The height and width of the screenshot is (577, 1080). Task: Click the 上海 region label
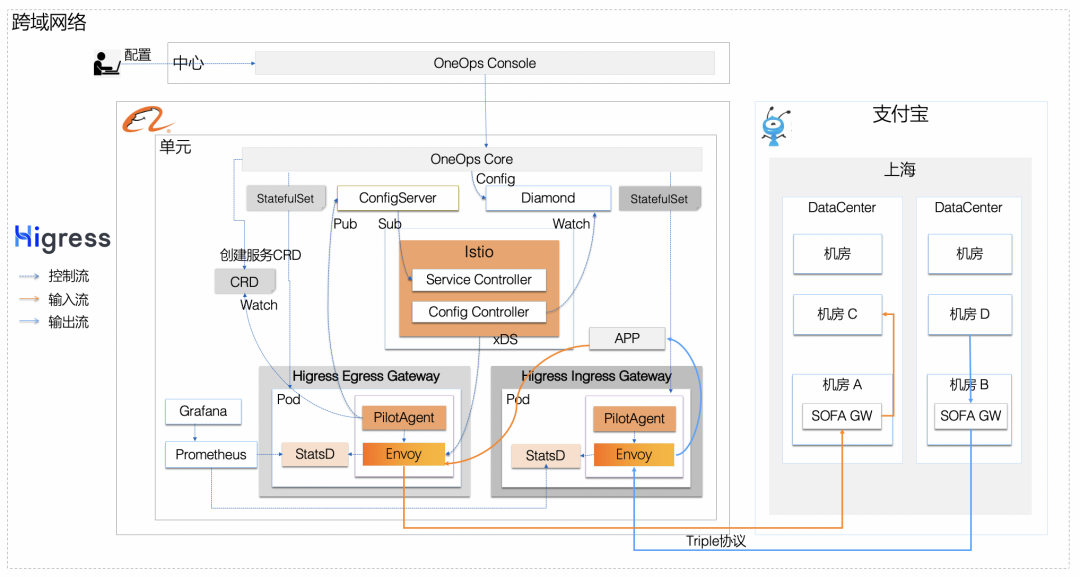900,169
